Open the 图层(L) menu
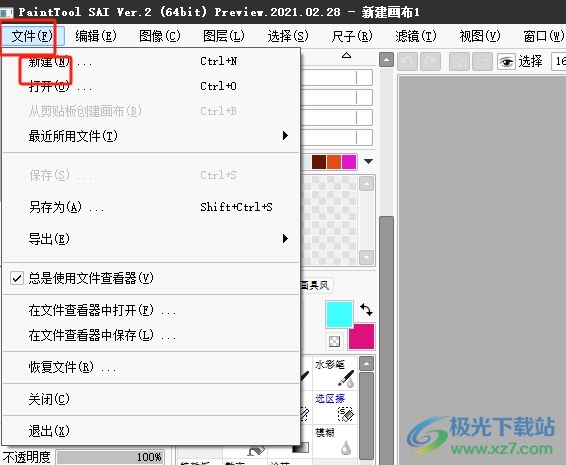566x465 pixels. tap(224, 36)
